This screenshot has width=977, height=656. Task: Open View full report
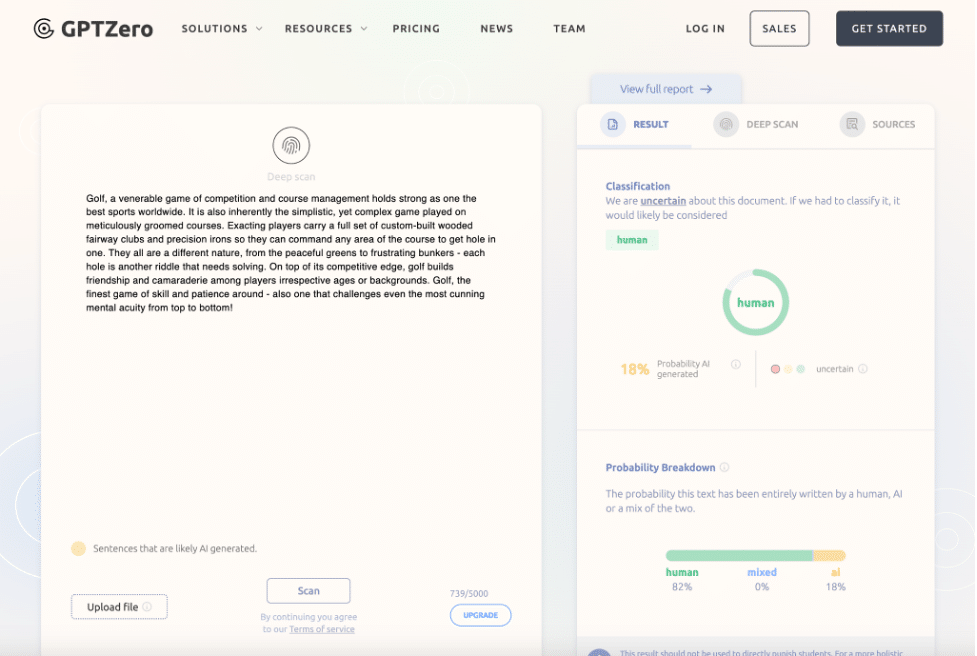click(665, 88)
